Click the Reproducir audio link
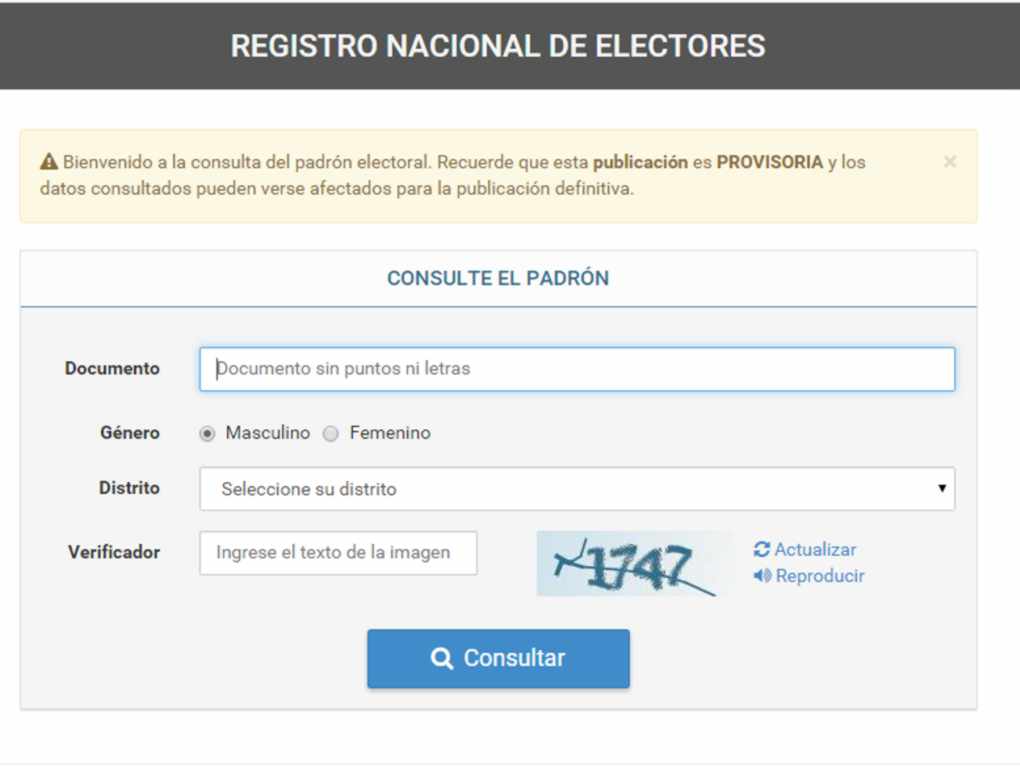 [819, 576]
